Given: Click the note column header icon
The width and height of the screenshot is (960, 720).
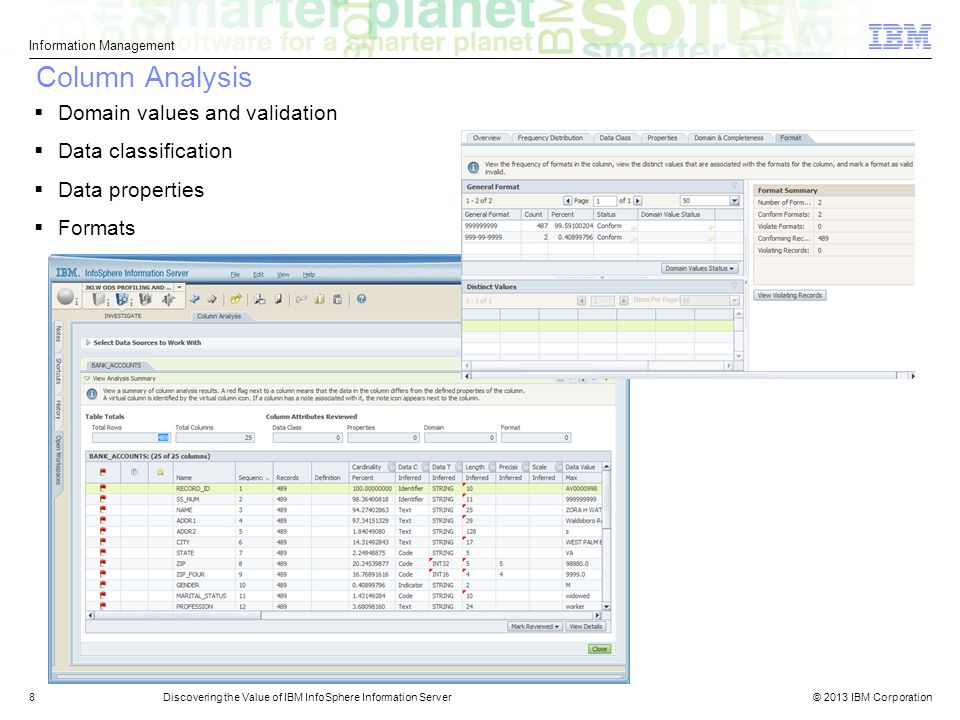Looking at the screenshot, I should pyautogui.click(x=160, y=472).
